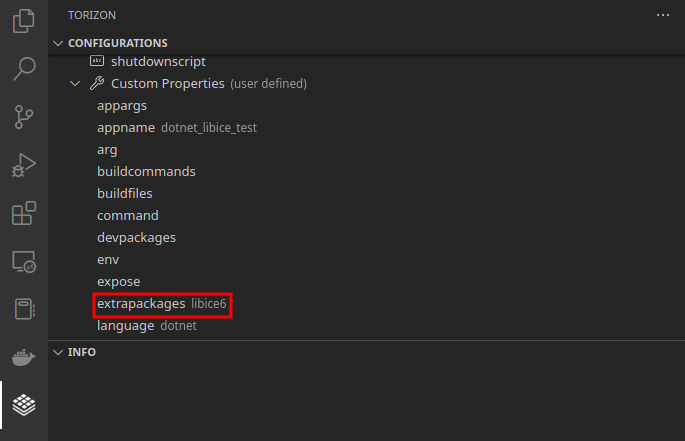Image resolution: width=685 pixels, height=441 pixels.
Task: Open the Explorer view icon
Action: (24, 21)
